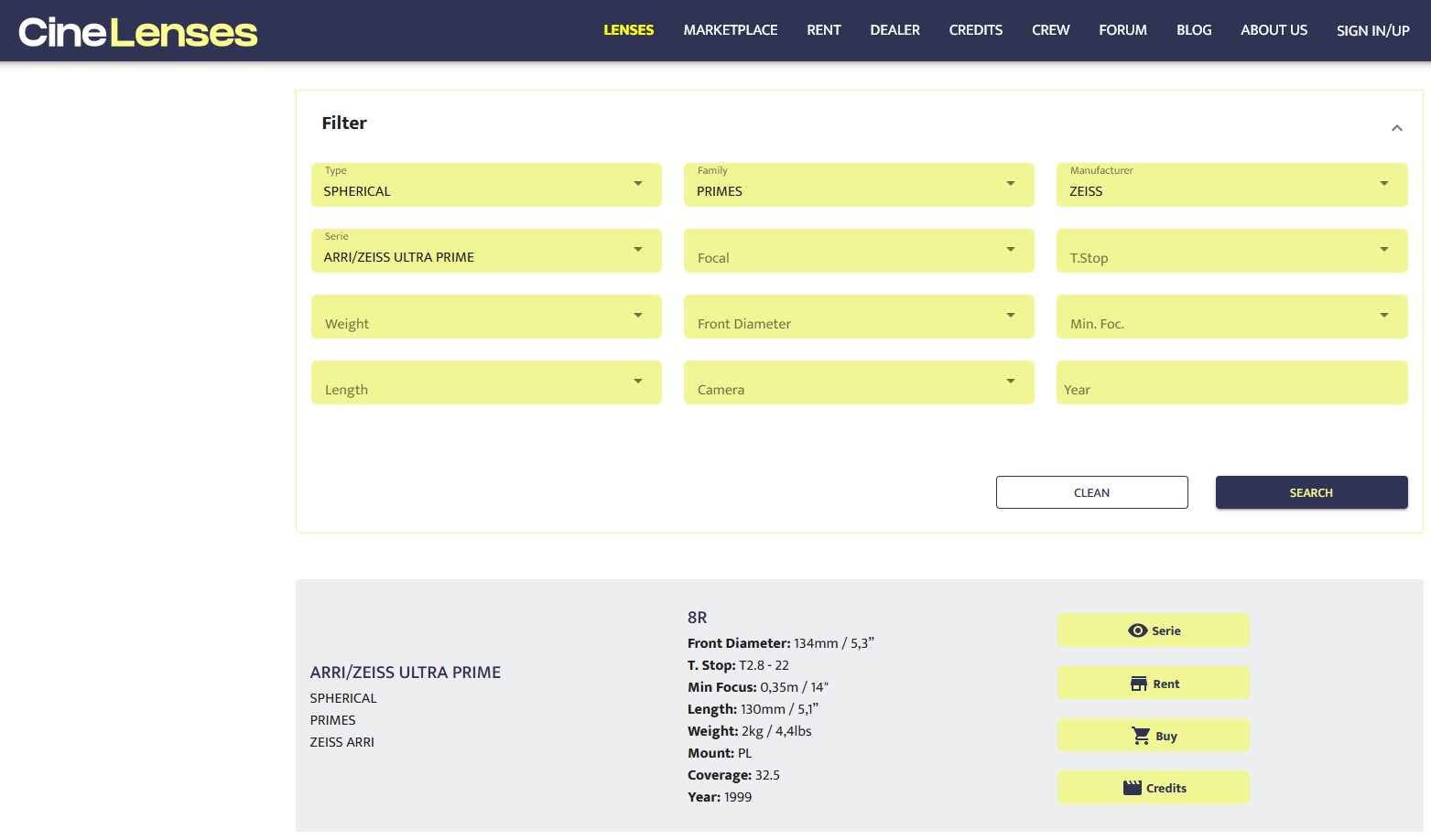The height and width of the screenshot is (840, 1431).
Task: Open the Length filter dropdown
Action: click(x=486, y=382)
